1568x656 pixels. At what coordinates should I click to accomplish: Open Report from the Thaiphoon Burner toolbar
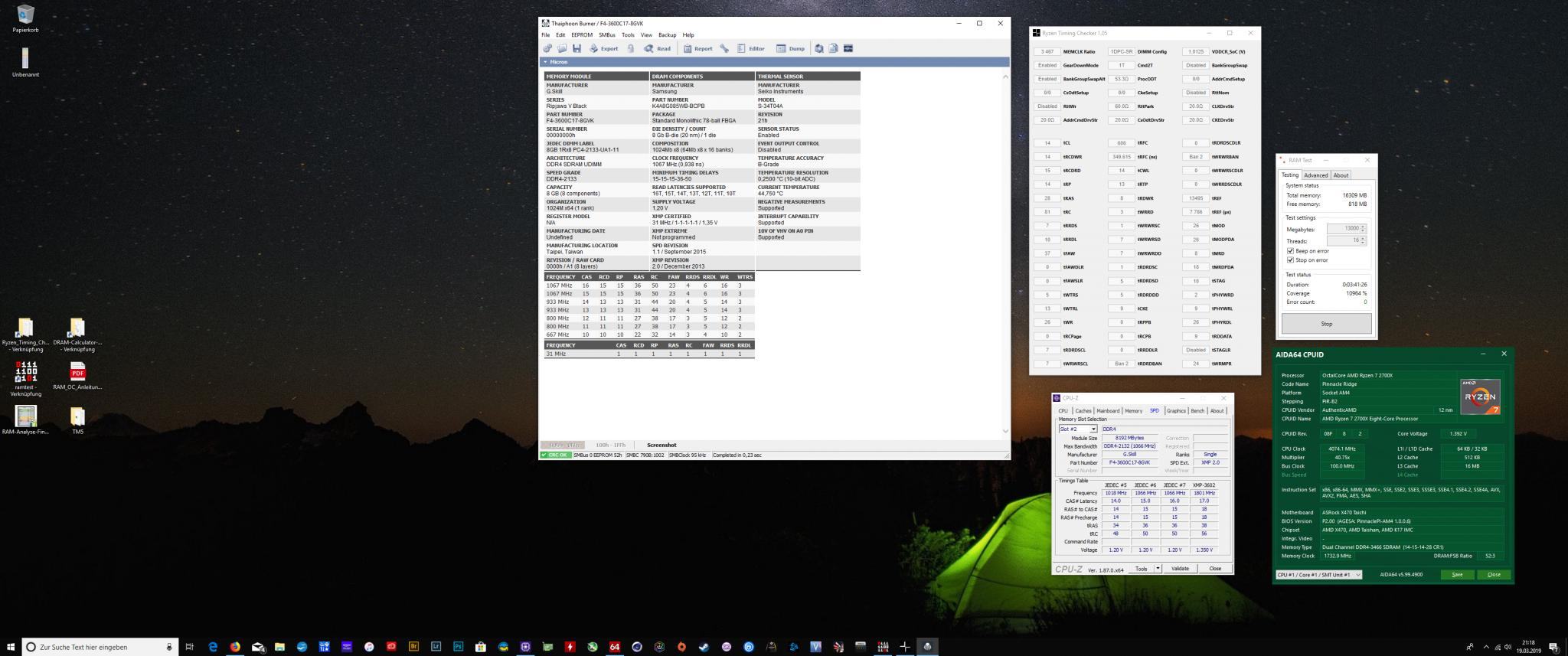697,48
